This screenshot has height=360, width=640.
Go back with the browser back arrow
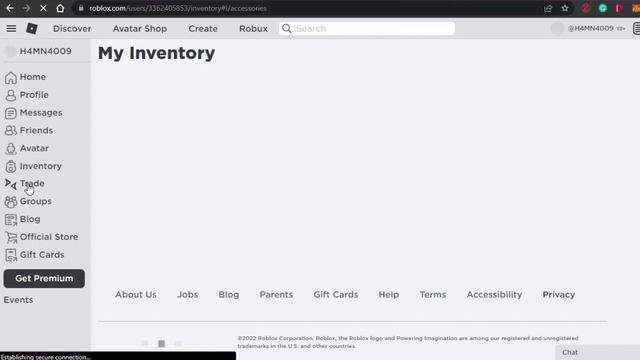coord(10,8)
